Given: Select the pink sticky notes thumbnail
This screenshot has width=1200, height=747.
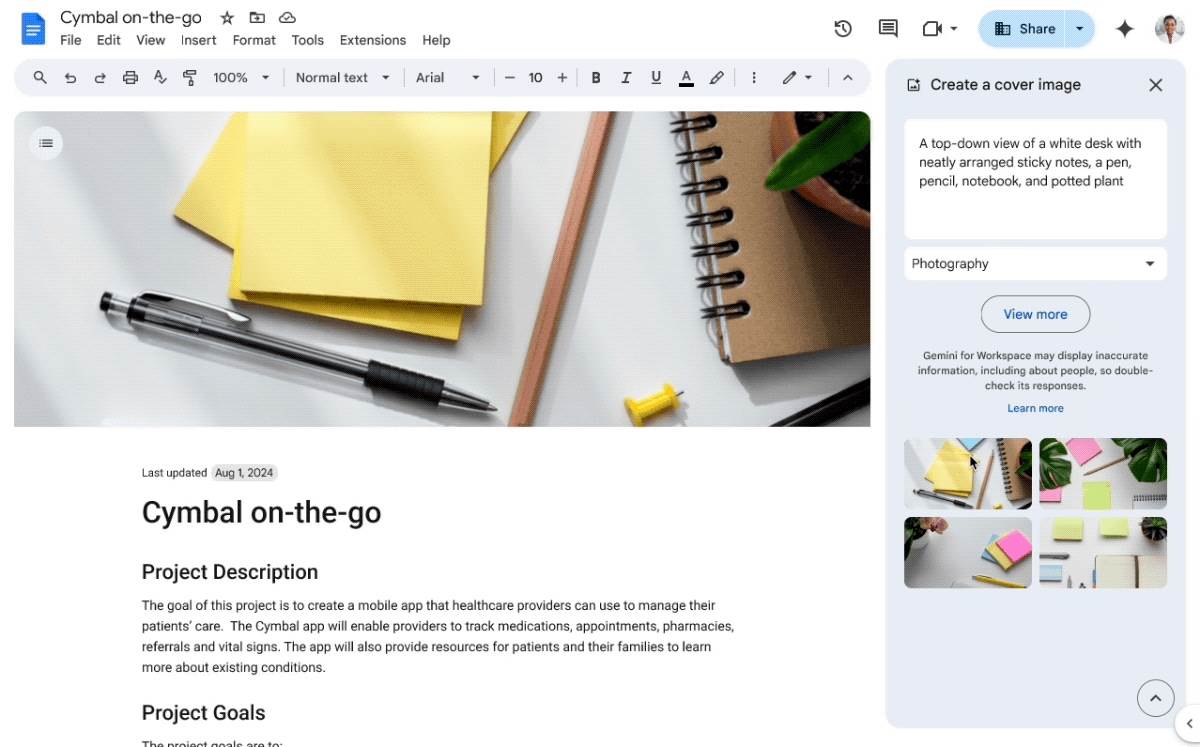Looking at the screenshot, I should coord(1102,473).
